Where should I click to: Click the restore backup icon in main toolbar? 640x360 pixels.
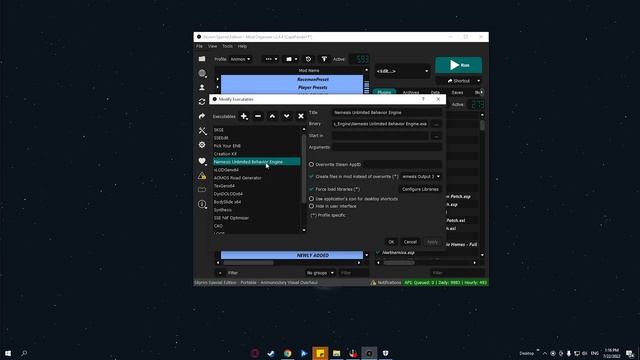click(308, 59)
